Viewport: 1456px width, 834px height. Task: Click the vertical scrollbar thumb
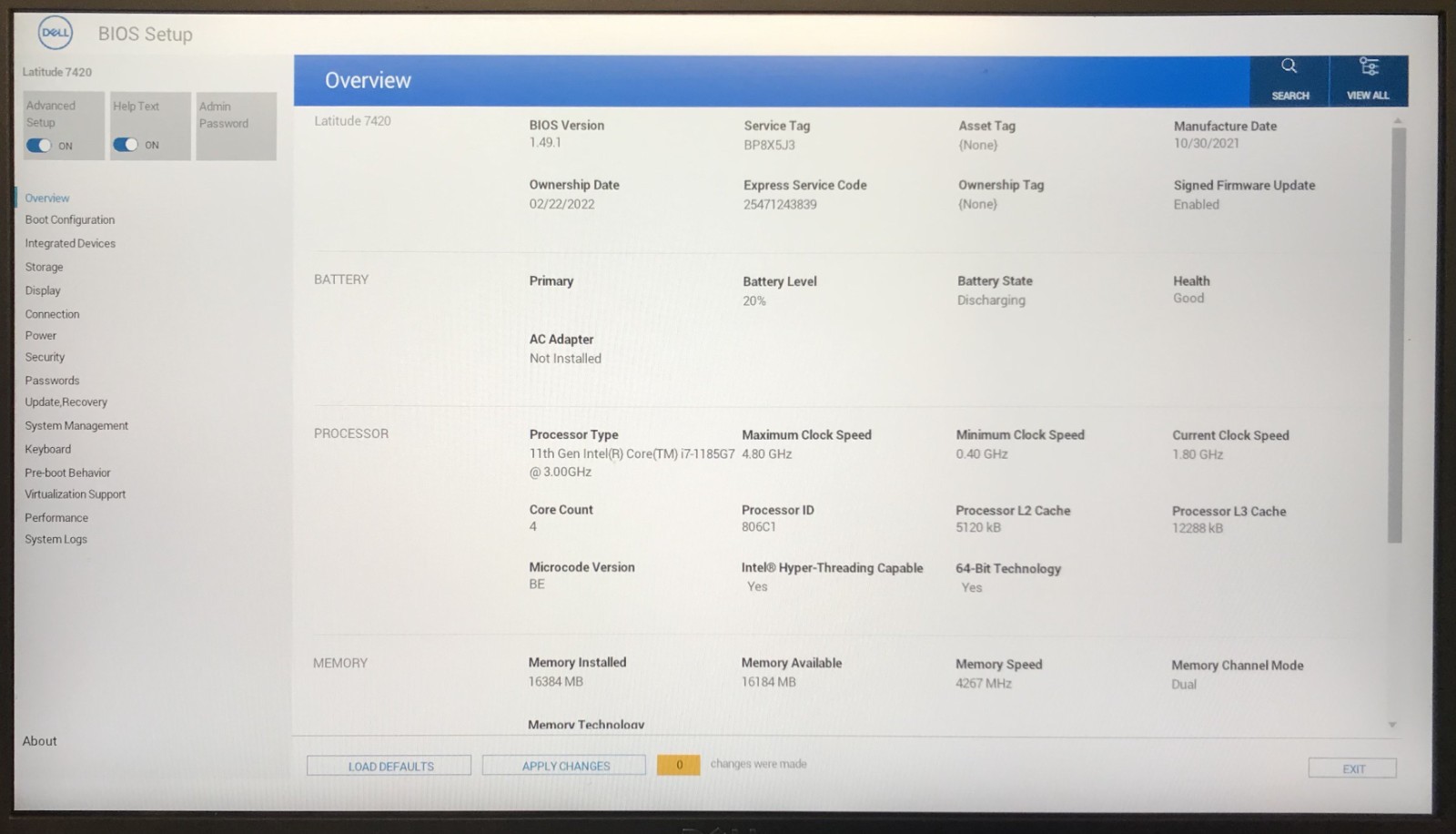[1398, 335]
